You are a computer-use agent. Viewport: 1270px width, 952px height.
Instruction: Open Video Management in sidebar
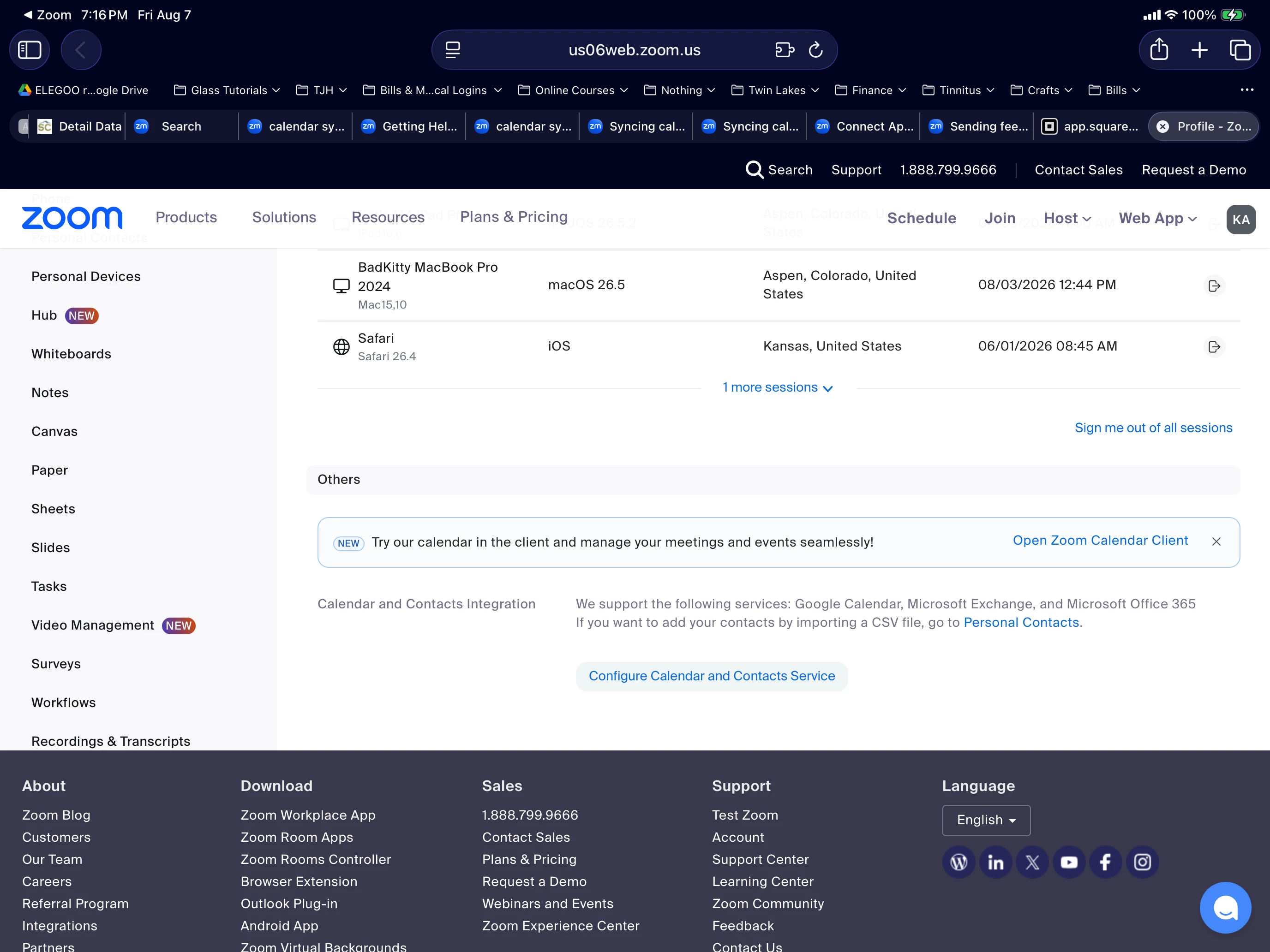click(92, 625)
